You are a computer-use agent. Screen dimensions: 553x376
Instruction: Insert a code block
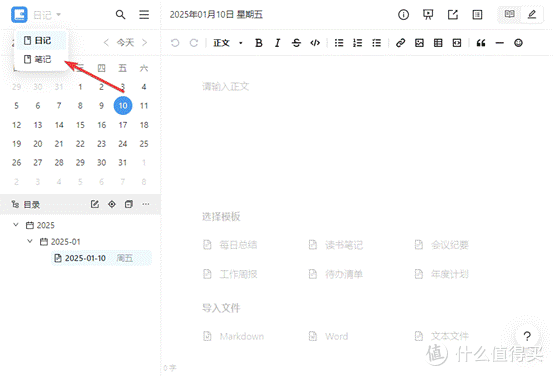457,43
